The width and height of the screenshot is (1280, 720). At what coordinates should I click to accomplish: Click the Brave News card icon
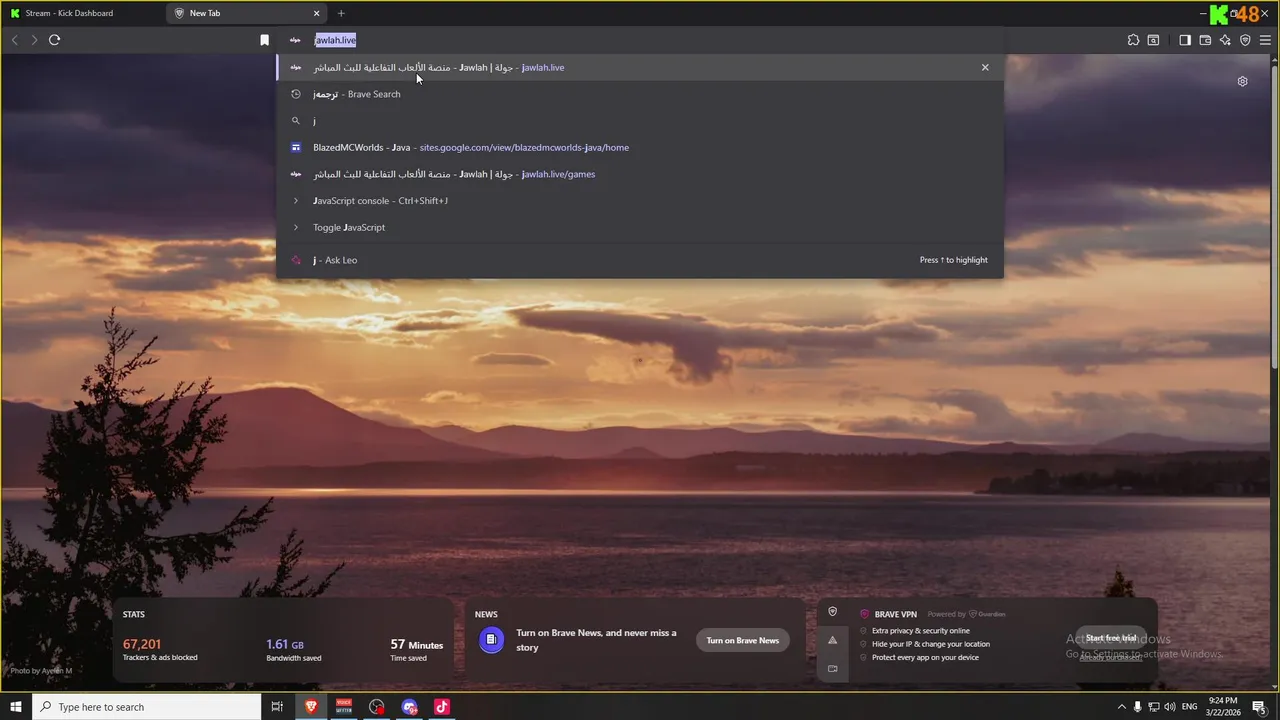491,640
